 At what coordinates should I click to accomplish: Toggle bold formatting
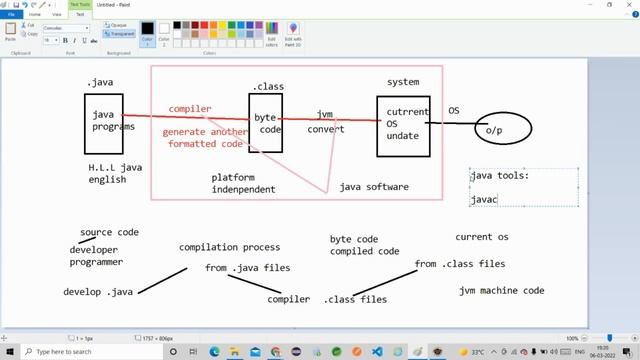[65, 40]
